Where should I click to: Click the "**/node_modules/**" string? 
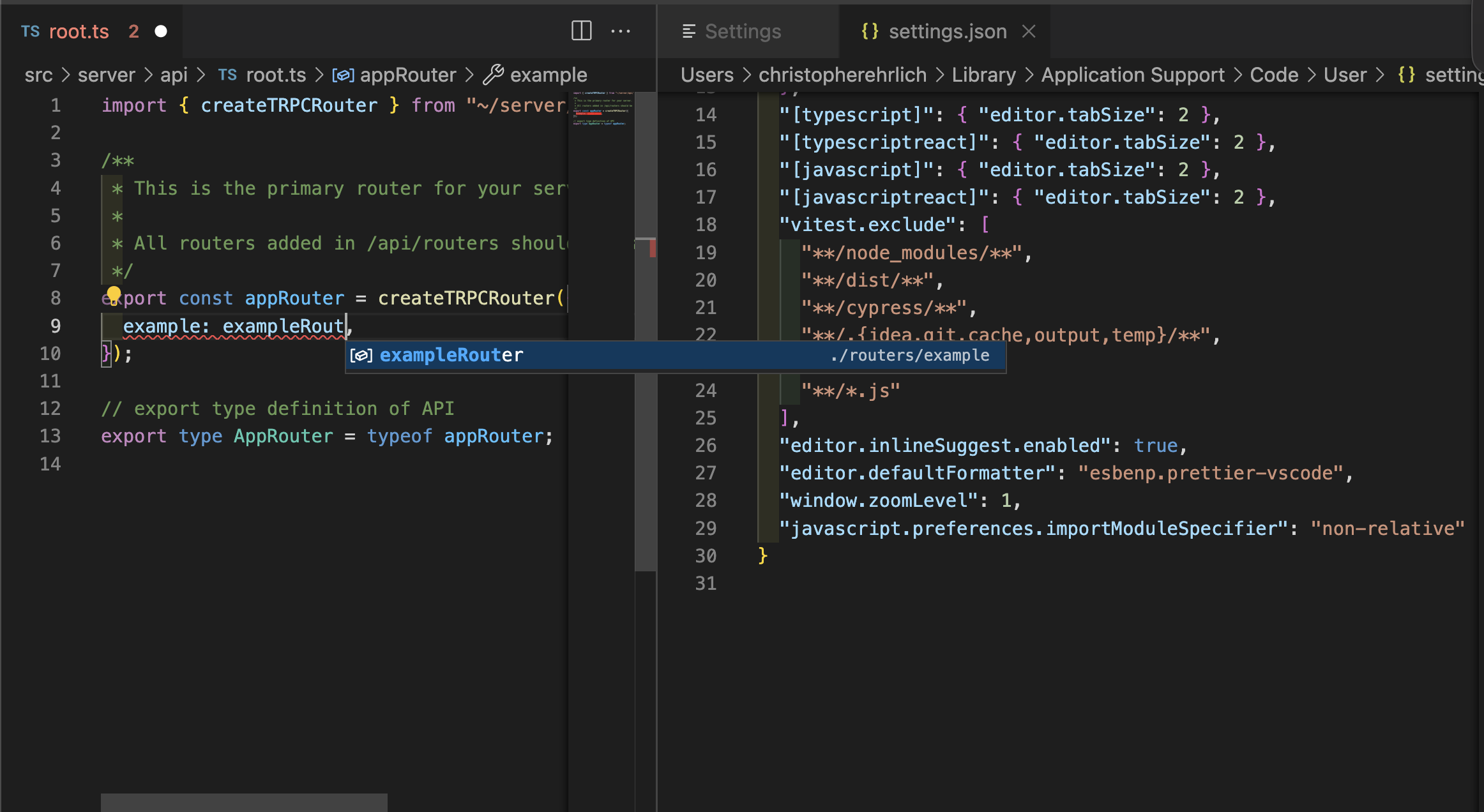pos(911,253)
